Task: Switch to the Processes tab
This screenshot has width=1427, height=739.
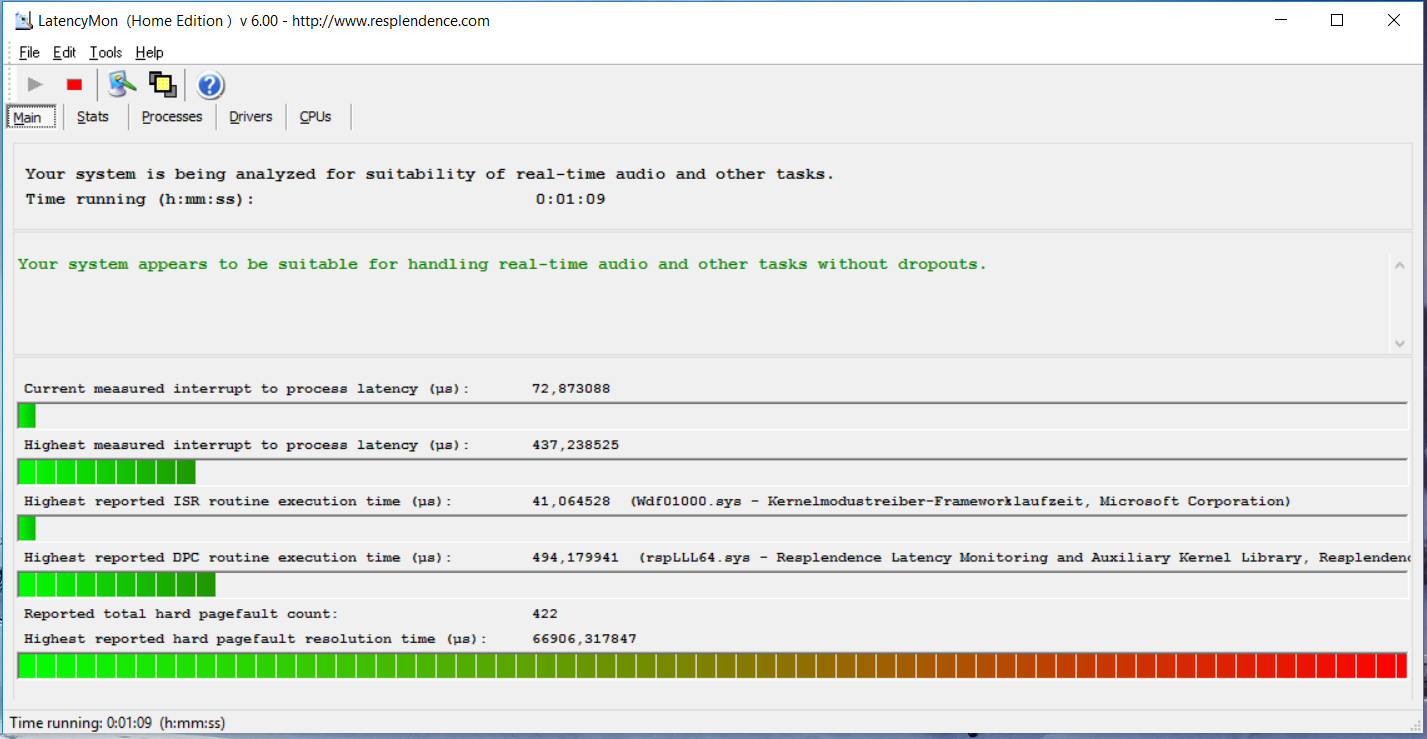Action: click(172, 117)
